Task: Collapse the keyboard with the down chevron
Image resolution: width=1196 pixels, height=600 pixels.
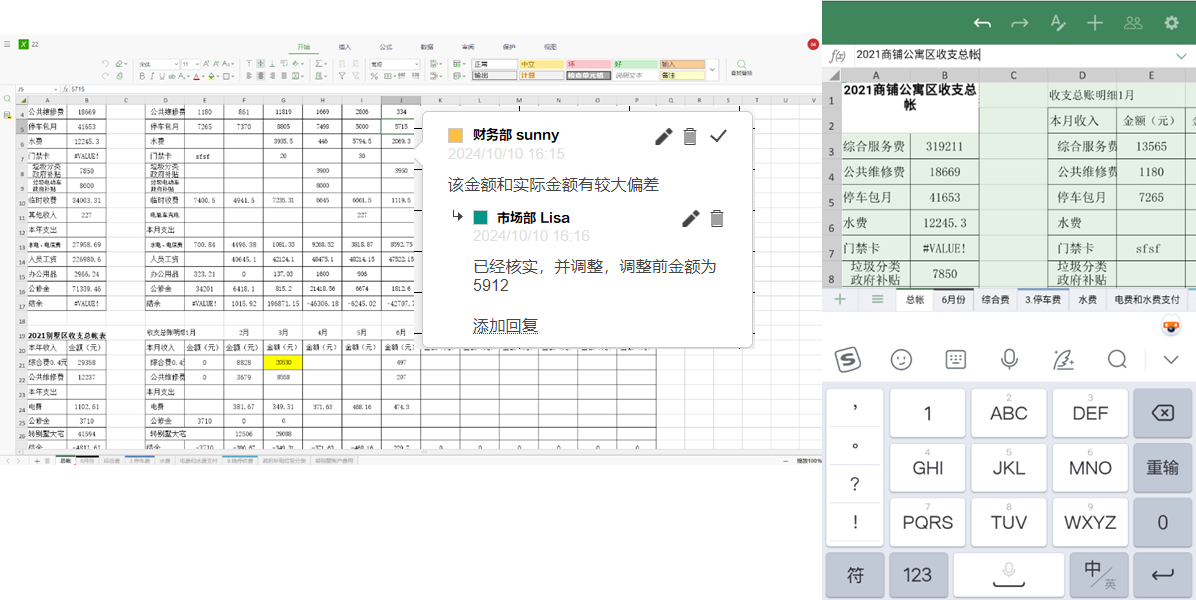Action: coord(1171,360)
